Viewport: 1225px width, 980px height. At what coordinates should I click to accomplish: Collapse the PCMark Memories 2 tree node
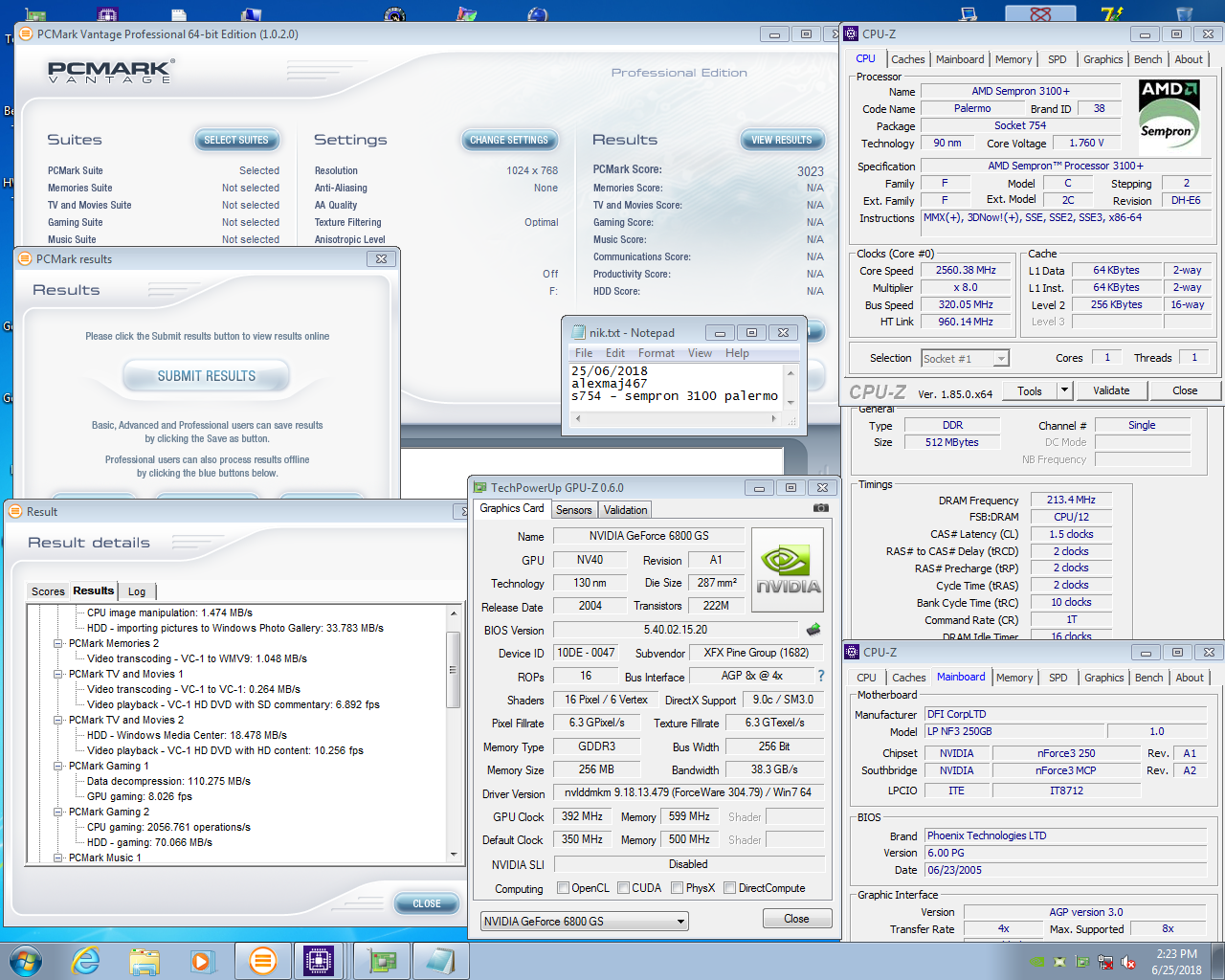58,643
